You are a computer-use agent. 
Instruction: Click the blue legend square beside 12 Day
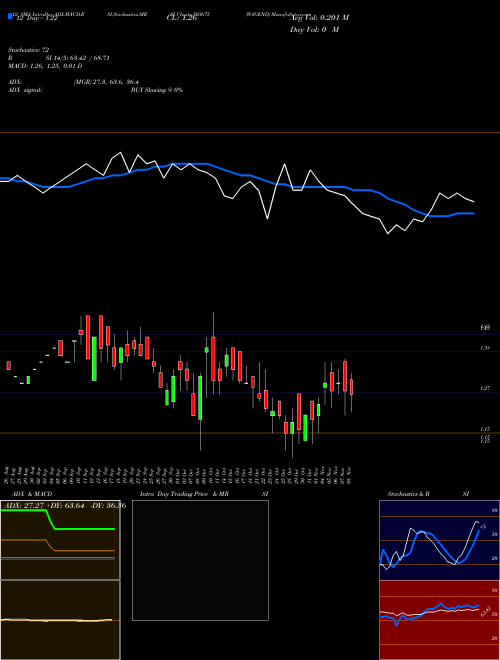[11, 16]
